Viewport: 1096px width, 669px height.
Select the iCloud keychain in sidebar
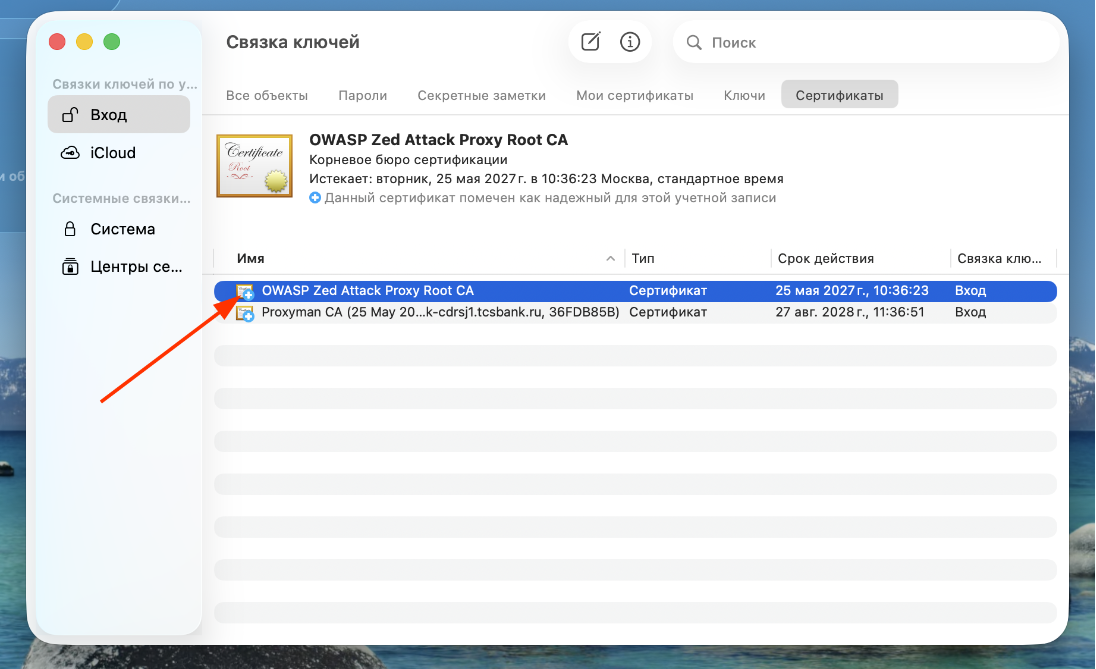pyautogui.click(x=119, y=152)
